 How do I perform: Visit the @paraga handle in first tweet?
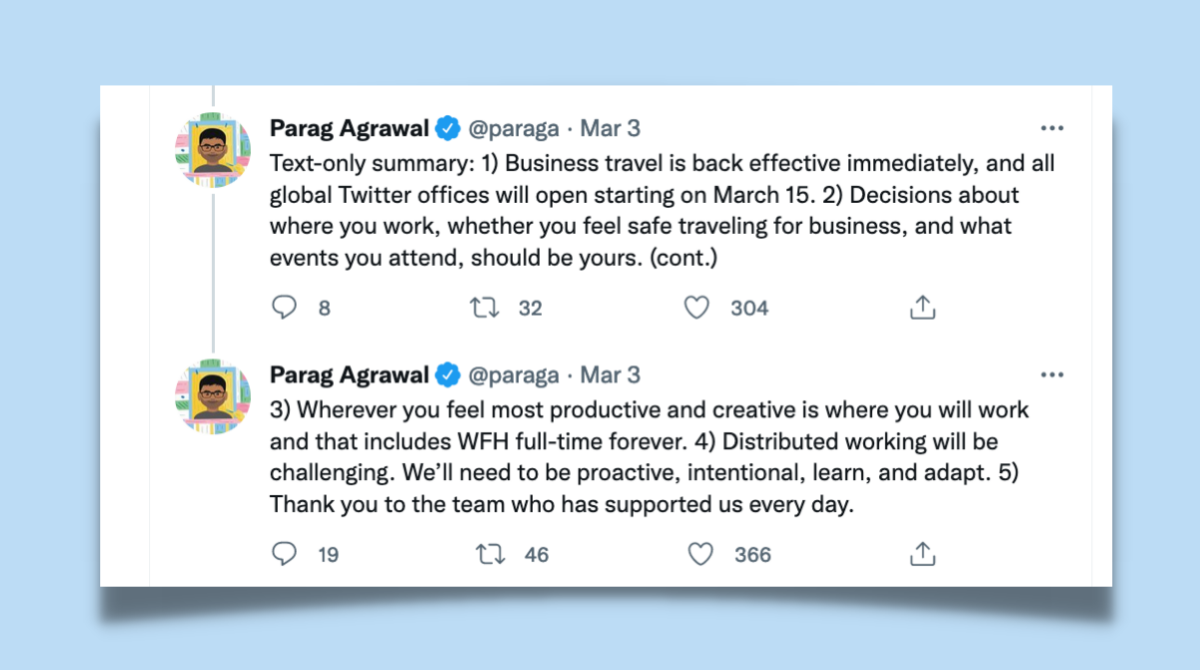tap(513, 129)
